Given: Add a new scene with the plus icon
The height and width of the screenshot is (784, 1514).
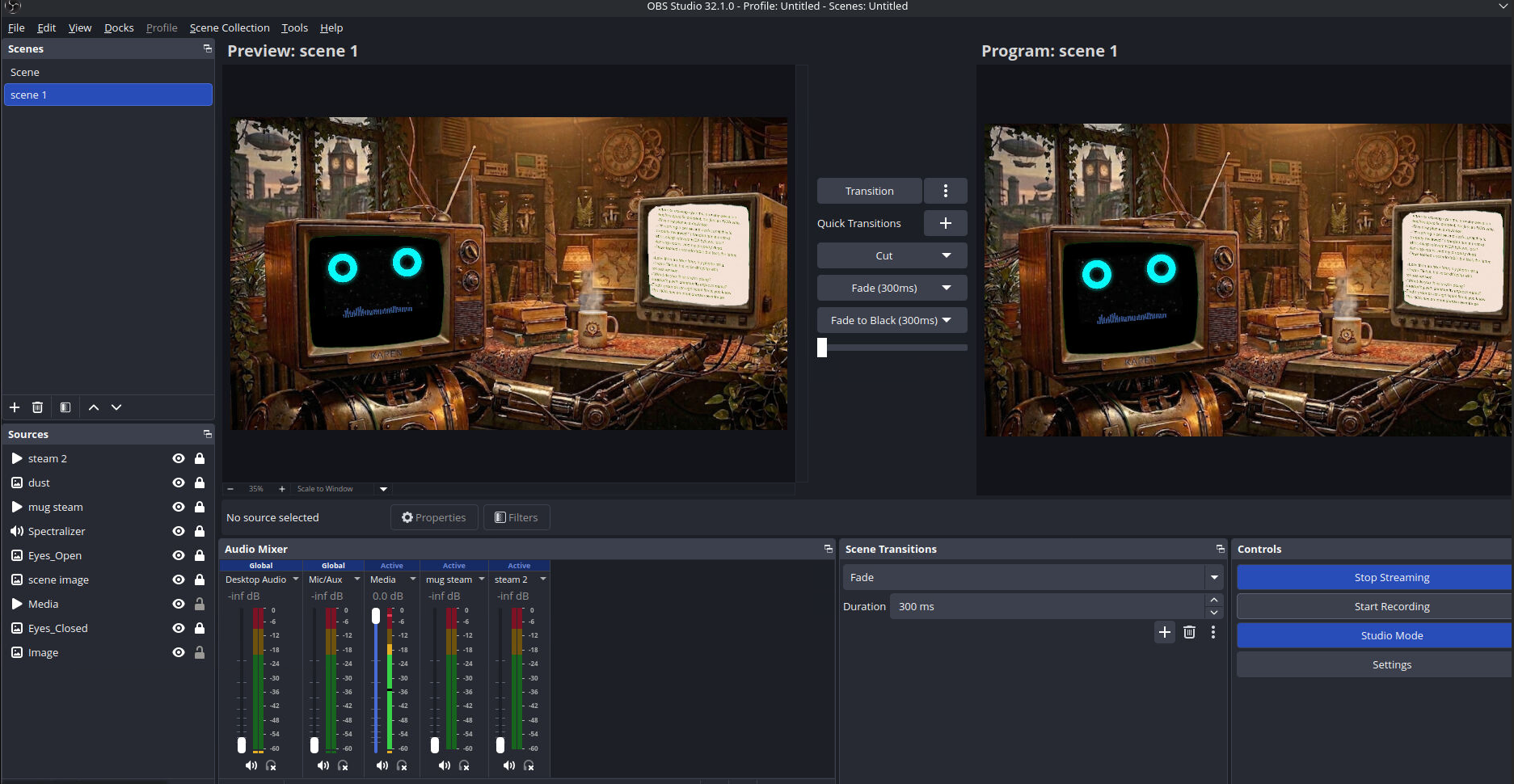Looking at the screenshot, I should click(x=14, y=407).
